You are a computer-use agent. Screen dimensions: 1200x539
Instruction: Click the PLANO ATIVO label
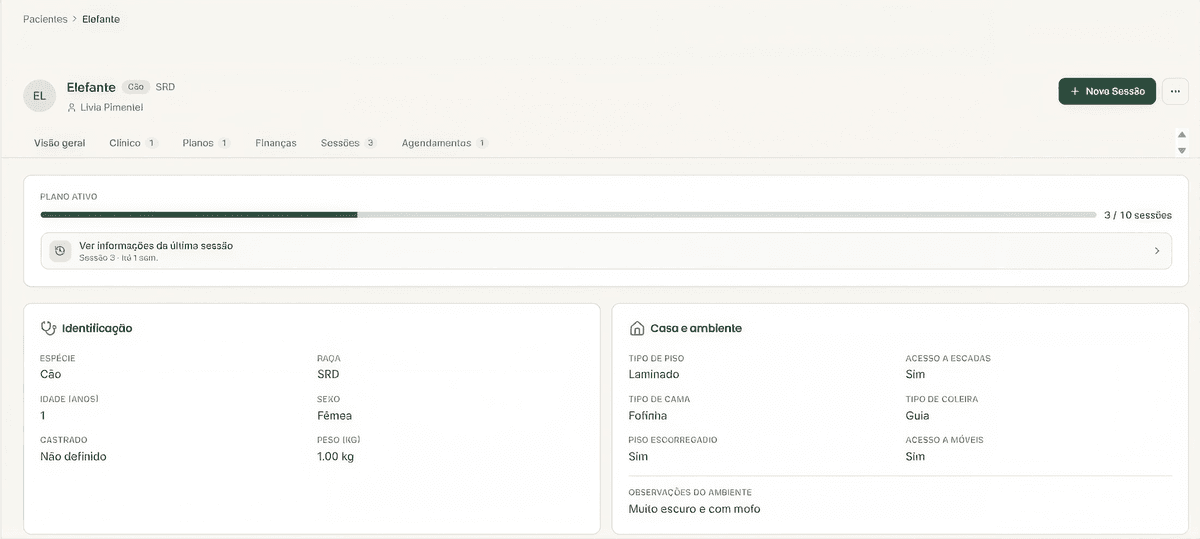69,197
